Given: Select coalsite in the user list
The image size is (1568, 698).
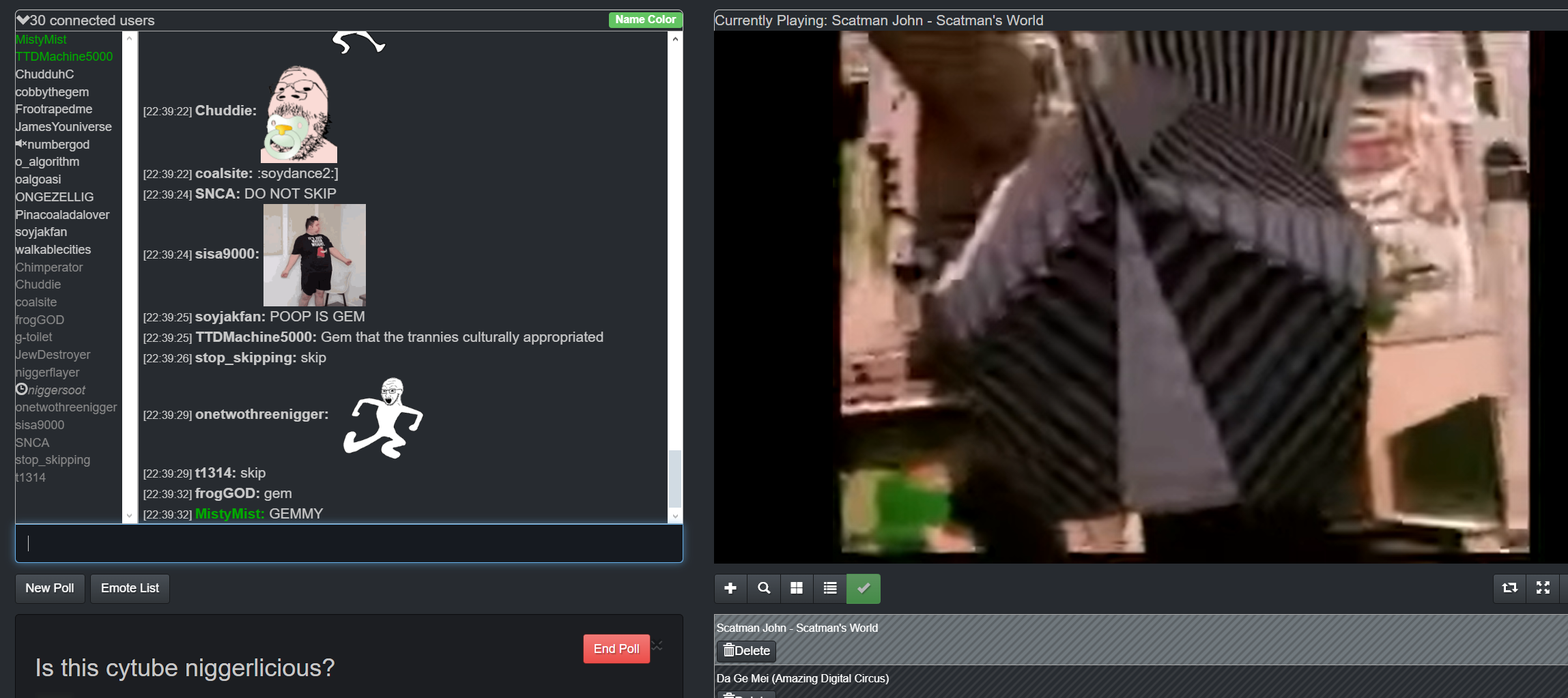Looking at the screenshot, I should [x=36, y=302].
